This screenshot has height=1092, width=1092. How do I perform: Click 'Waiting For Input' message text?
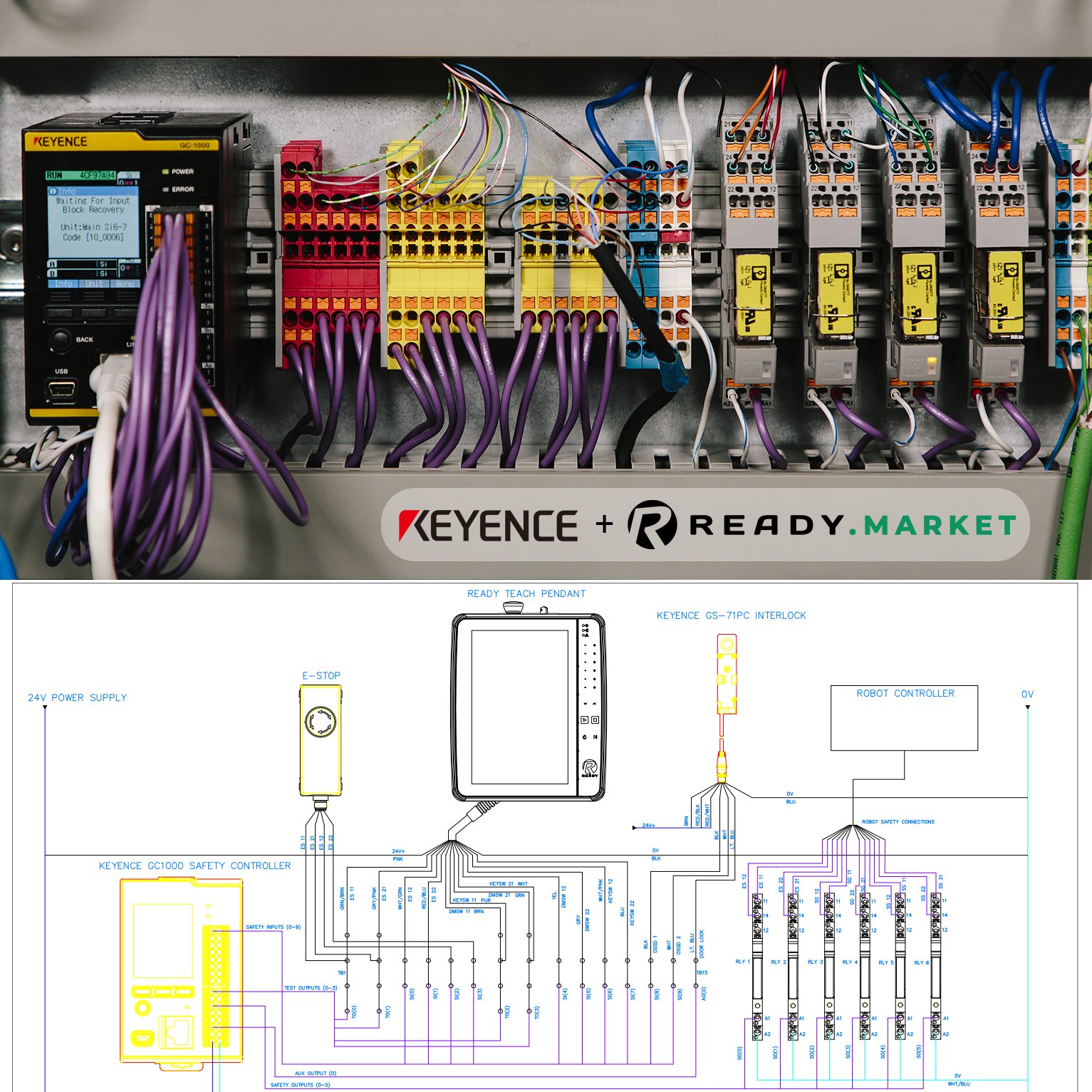(93, 201)
